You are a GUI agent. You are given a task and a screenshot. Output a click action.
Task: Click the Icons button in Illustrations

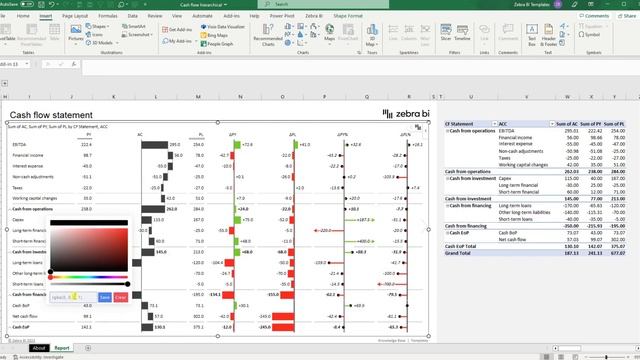click(x=94, y=35)
